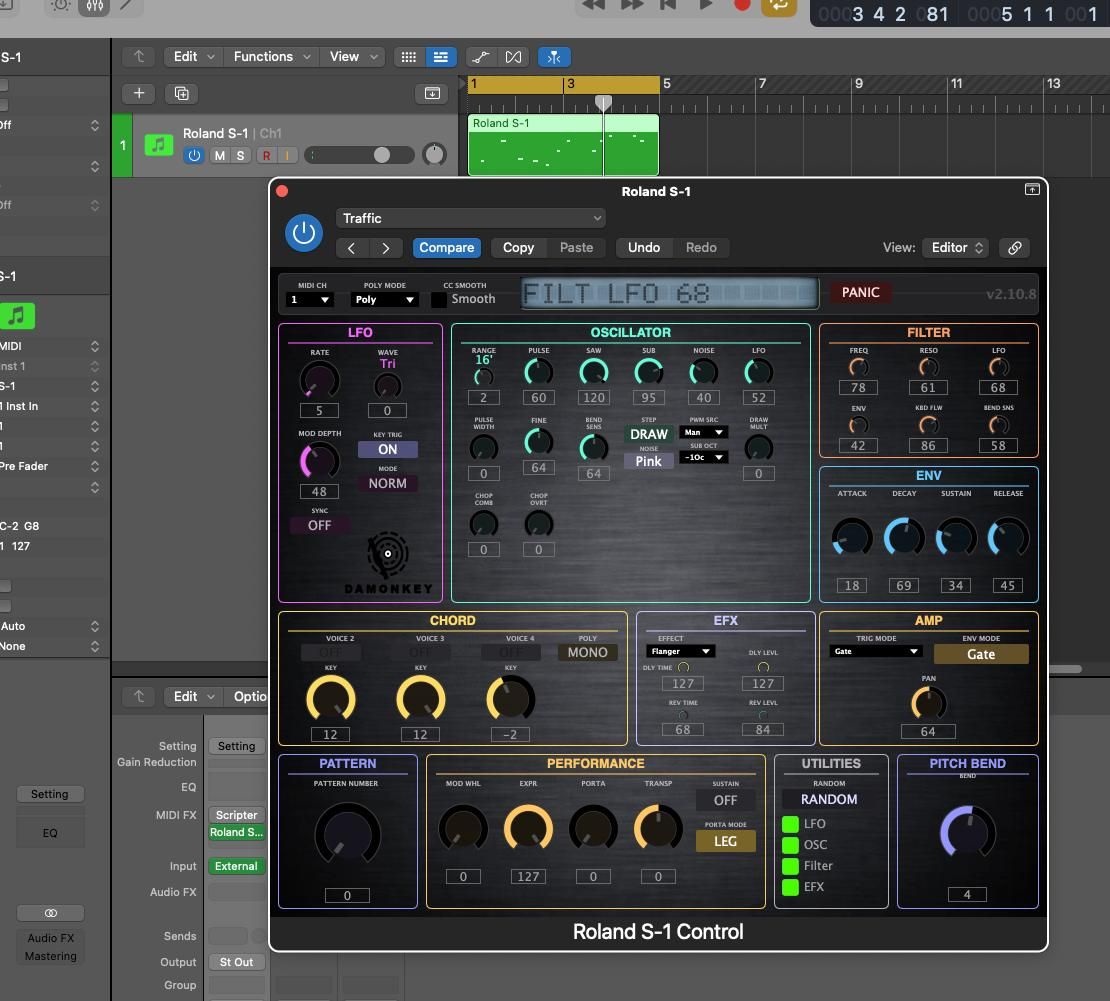The height and width of the screenshot is (1001, 1110).
Task: Click the Scripter MIDI FX slot
Action: 236,816
